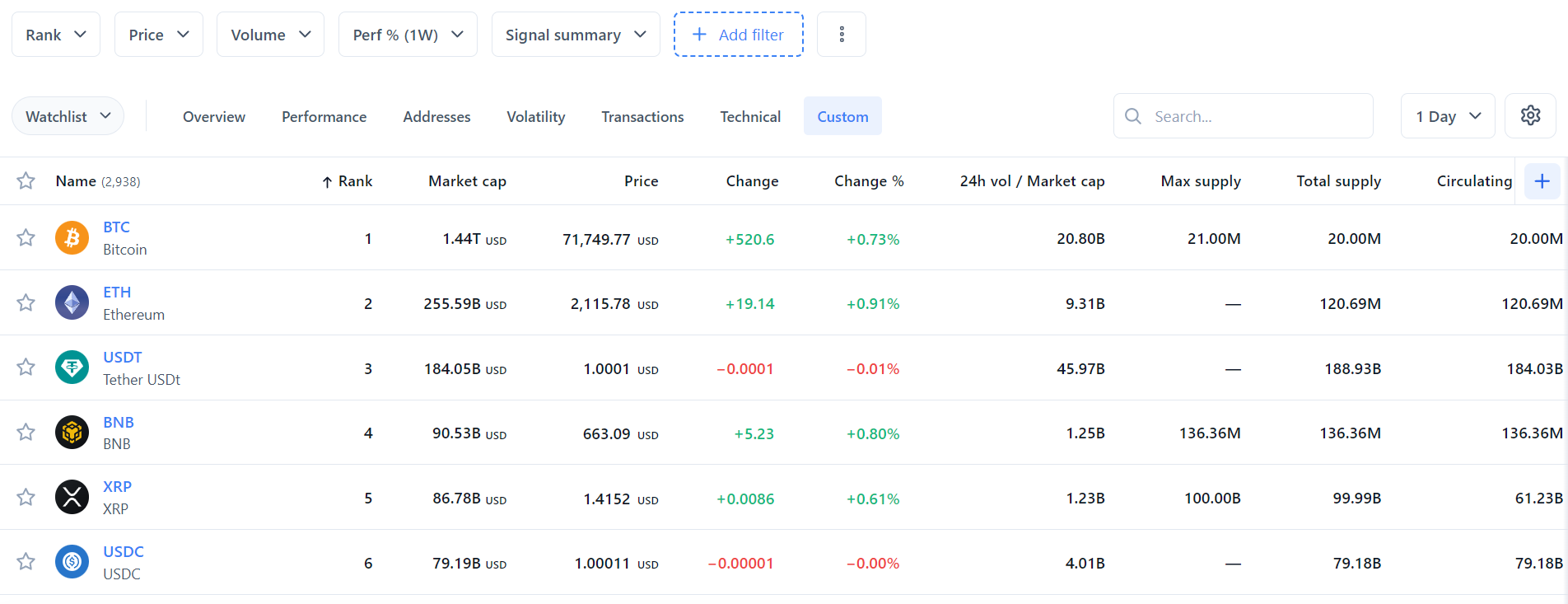Open the XRP symbol link

tap(117, 486)
